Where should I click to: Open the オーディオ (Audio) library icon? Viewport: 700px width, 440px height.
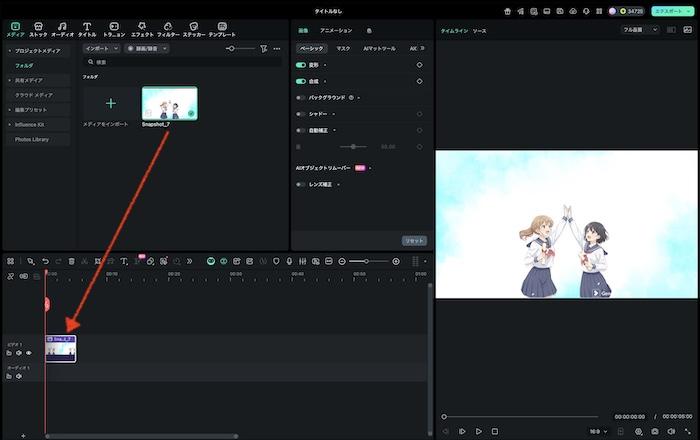[62, 26]
